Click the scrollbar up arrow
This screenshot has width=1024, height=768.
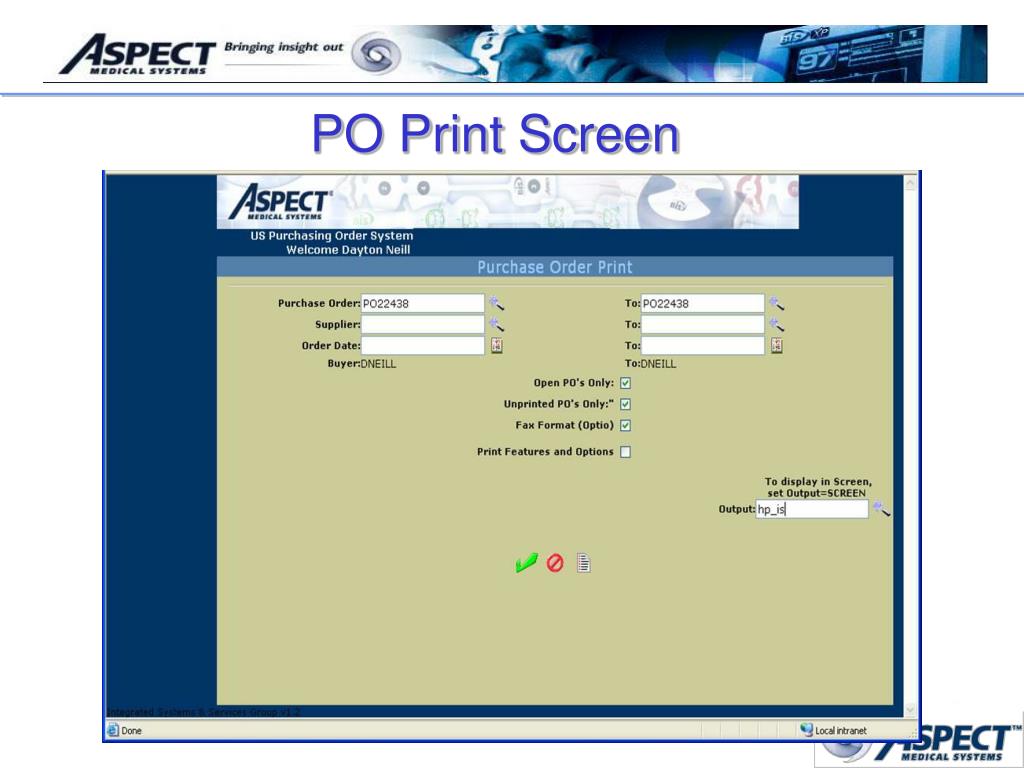coord(910,184)
